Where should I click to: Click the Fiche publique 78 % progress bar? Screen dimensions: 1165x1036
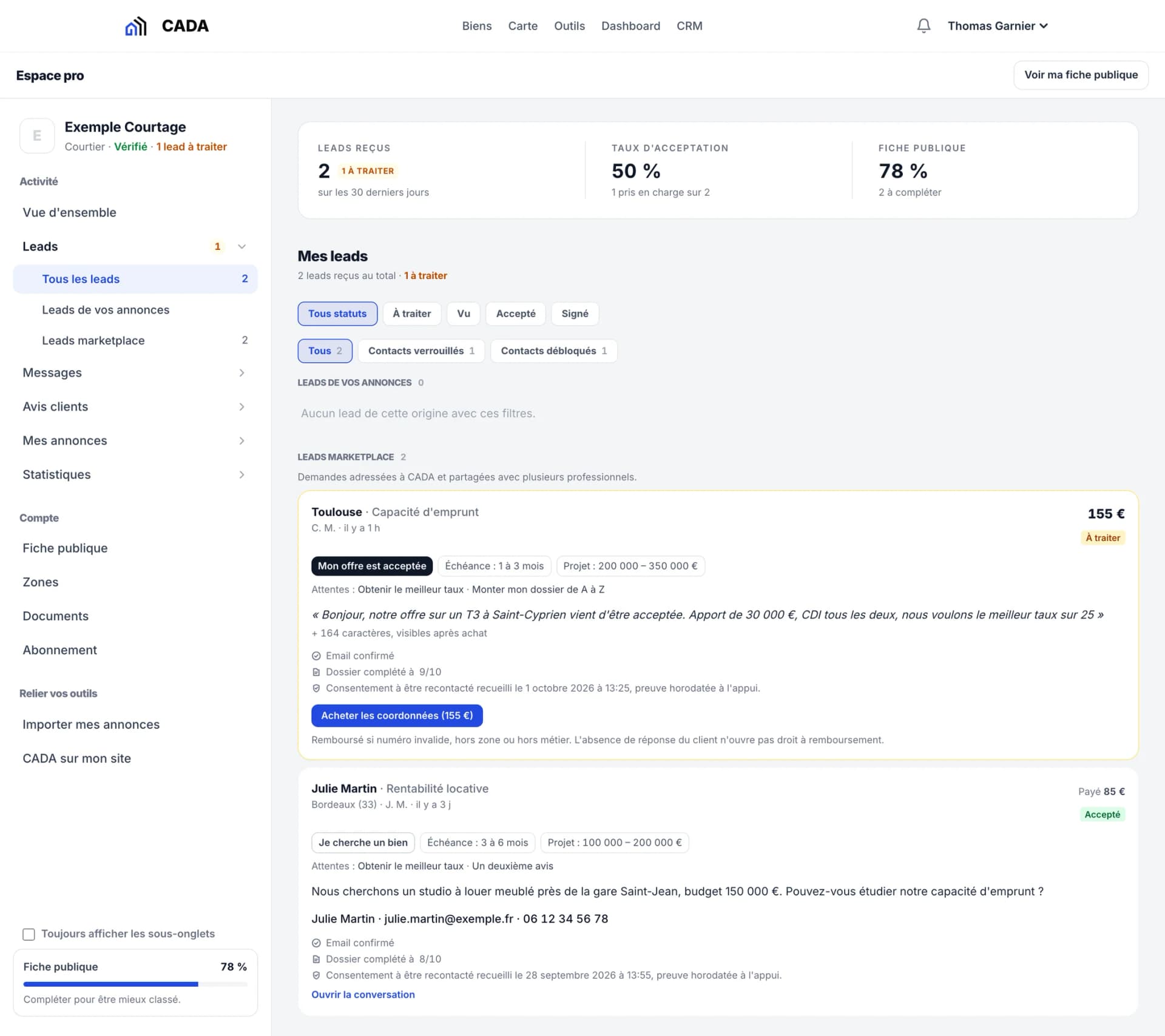[135, 984]
